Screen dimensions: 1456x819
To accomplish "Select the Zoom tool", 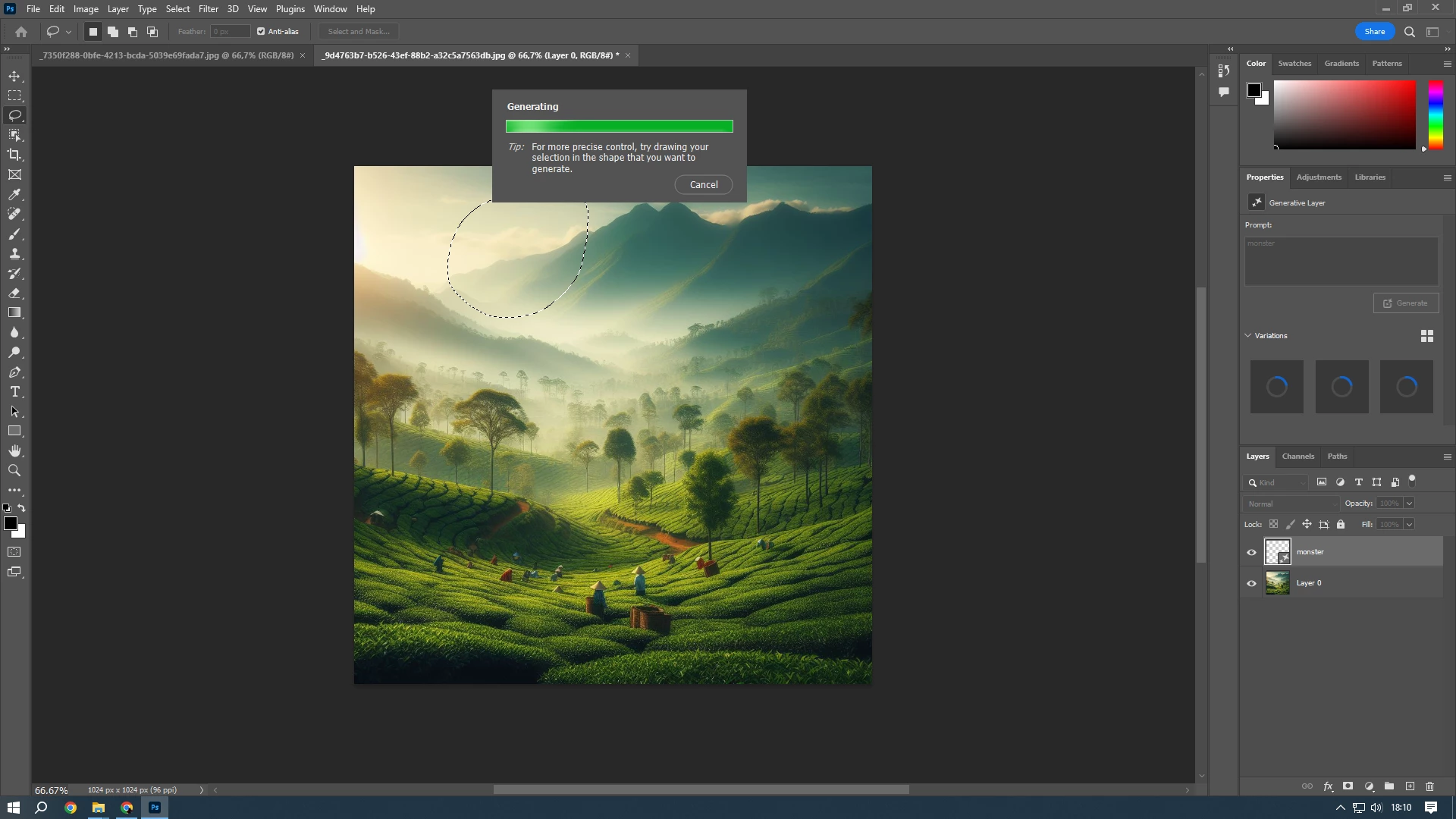I will 14,471.
